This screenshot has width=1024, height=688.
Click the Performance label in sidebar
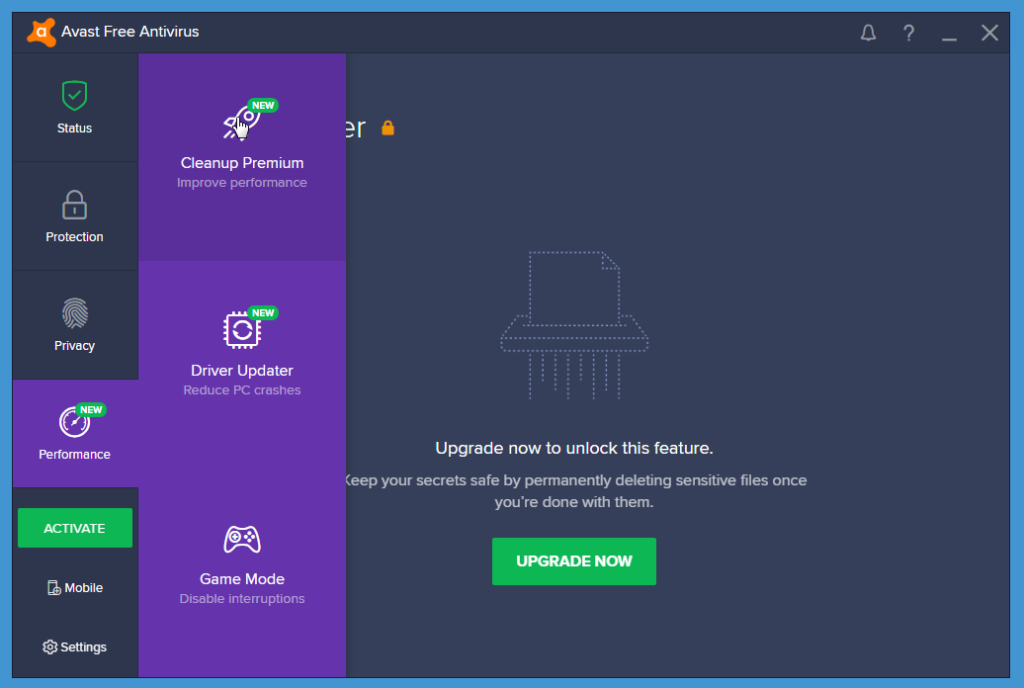tap(74, 454)
